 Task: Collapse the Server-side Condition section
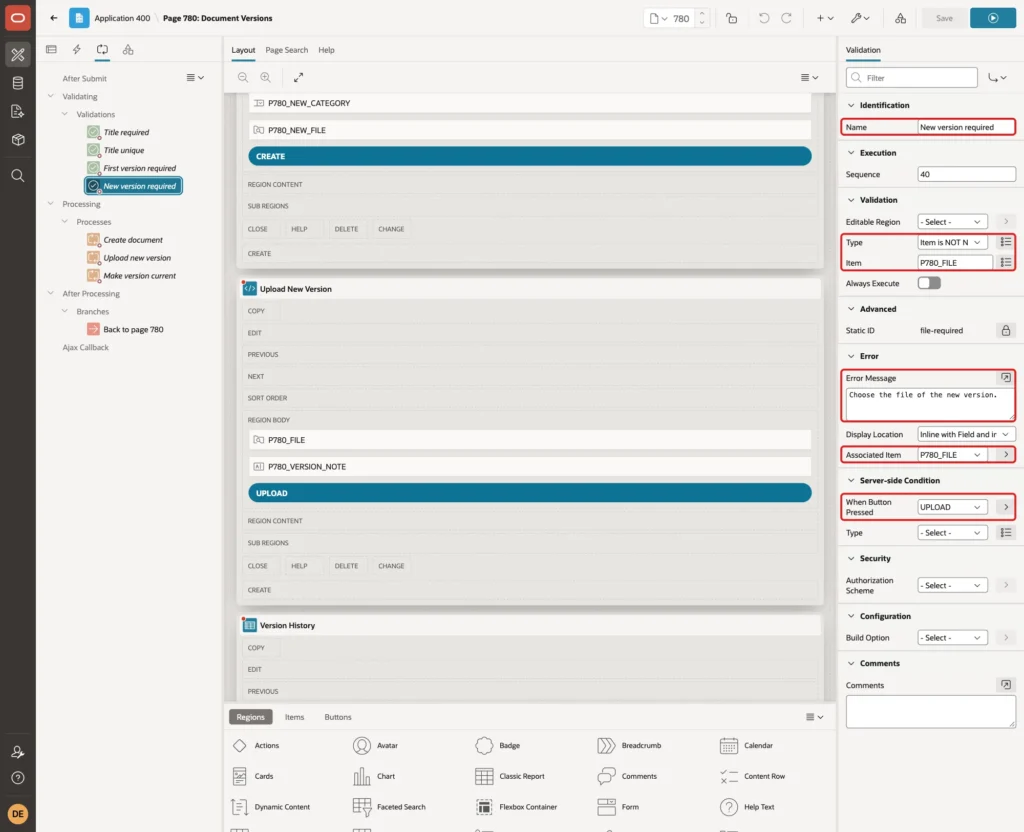pos(851,480)
